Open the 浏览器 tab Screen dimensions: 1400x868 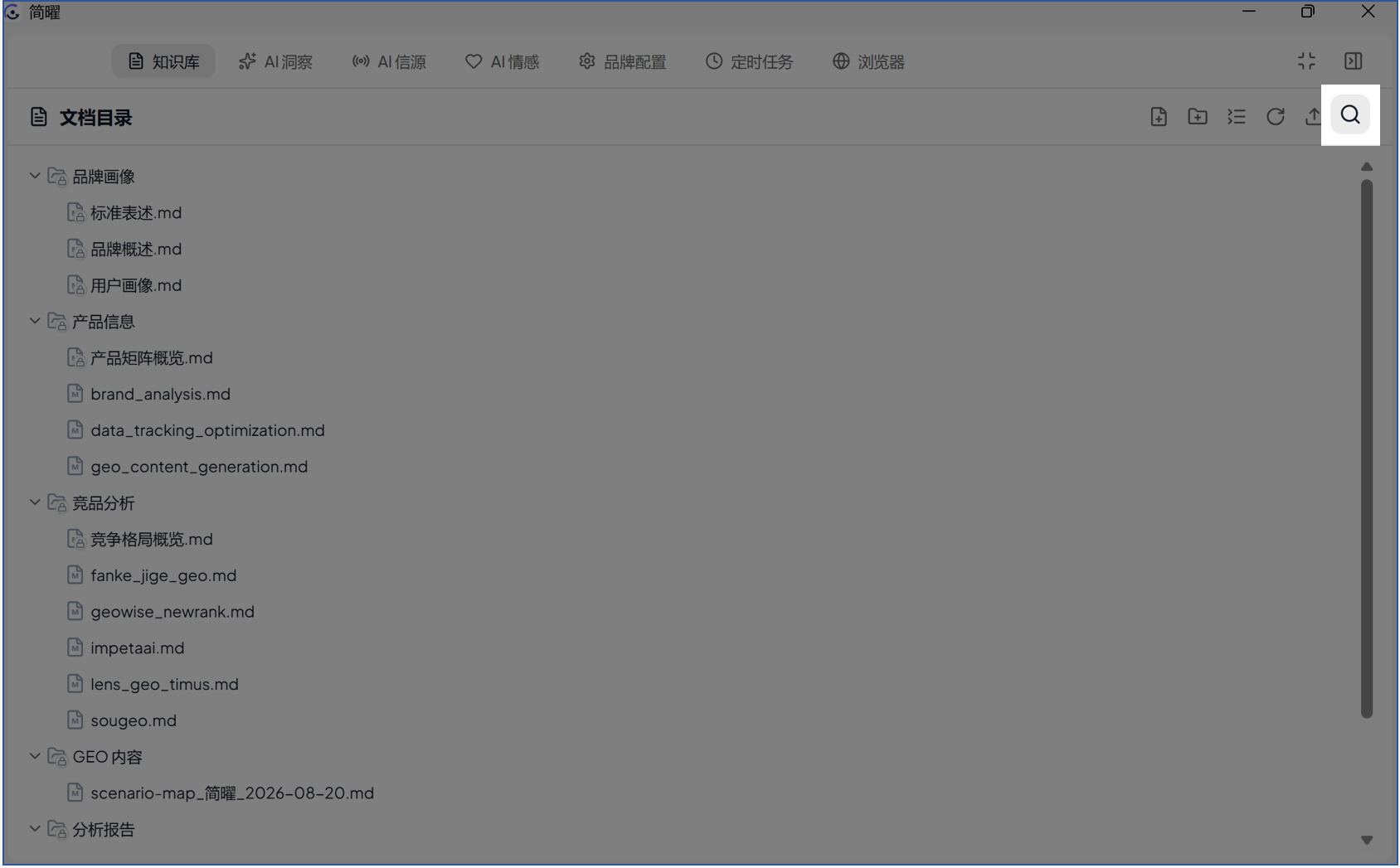pyautogui.click(x=868, y=61)
